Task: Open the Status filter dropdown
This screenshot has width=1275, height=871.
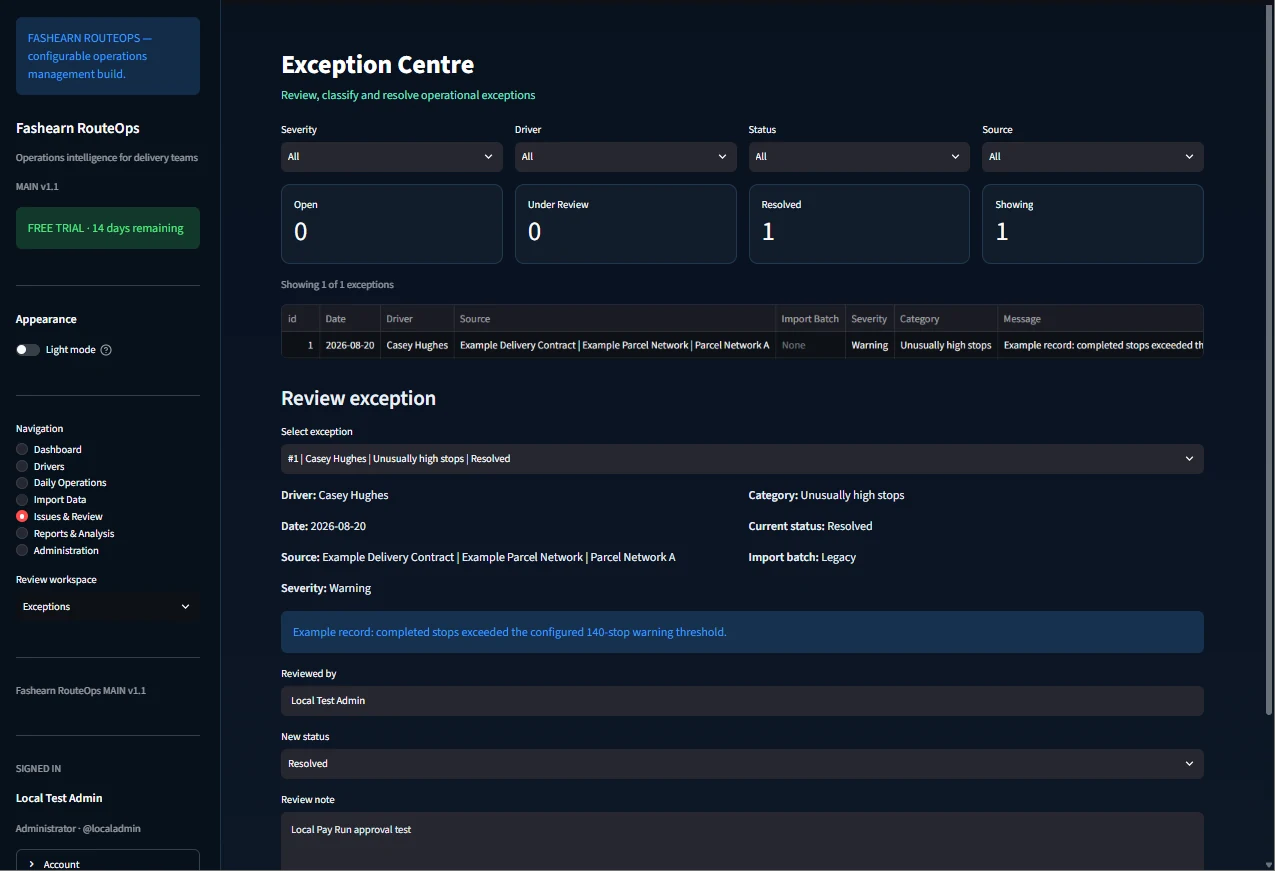Action: (x=859, y=157)
